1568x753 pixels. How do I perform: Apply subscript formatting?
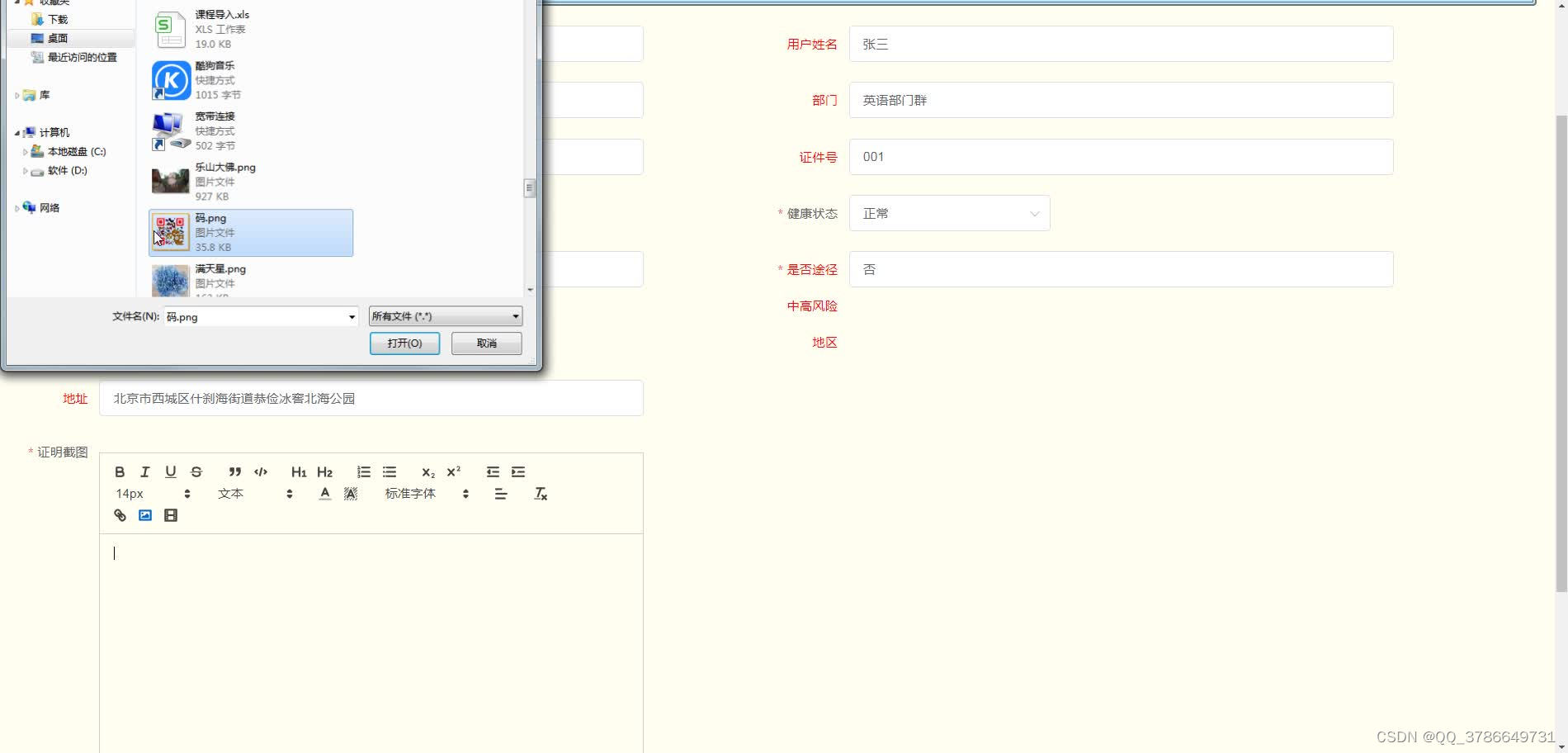pos(427,472)
